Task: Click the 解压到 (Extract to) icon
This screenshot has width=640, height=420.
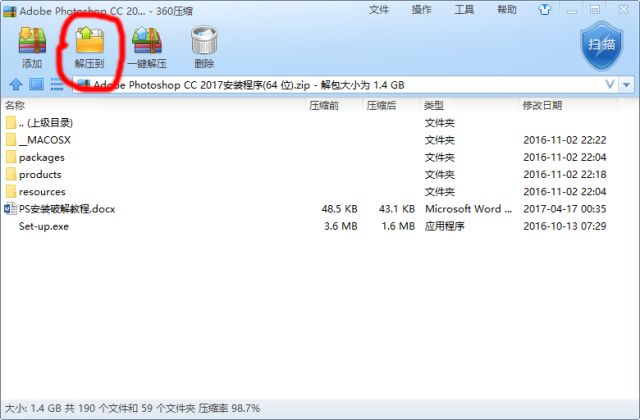Action: [90, 40]
